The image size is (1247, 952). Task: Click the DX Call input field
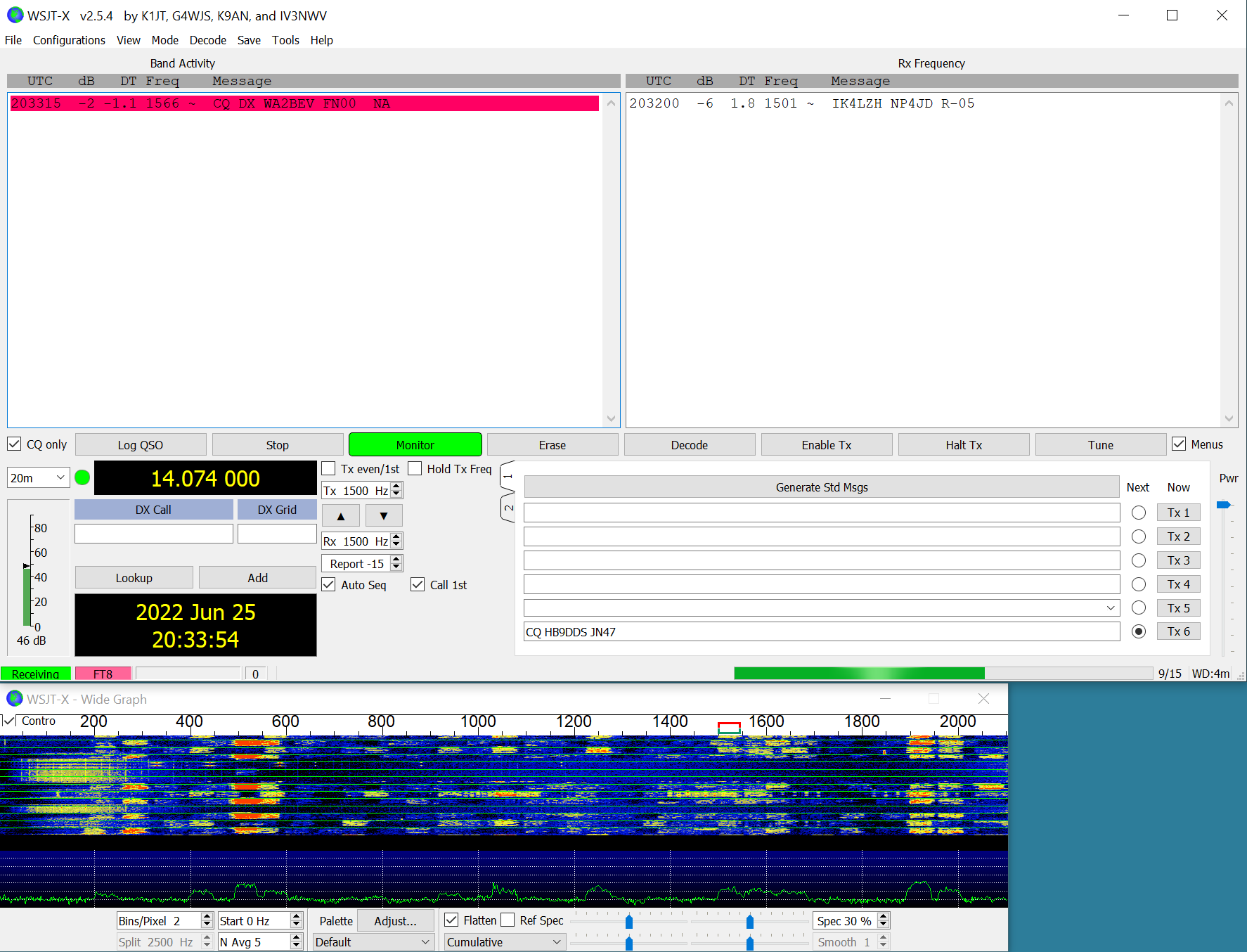tap(154, 534)
